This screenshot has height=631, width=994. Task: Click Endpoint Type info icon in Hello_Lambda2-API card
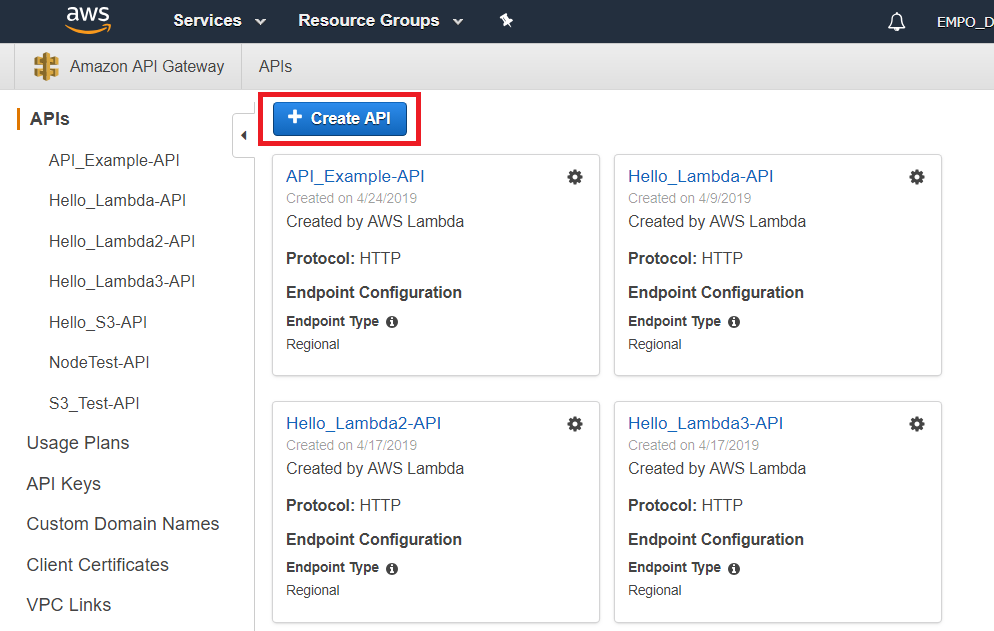point(392,569)
